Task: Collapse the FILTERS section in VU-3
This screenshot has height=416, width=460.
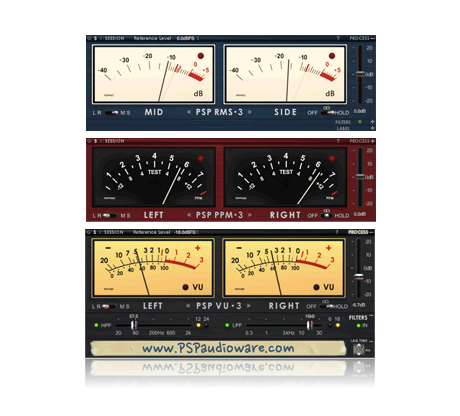Action: point(371,316)
